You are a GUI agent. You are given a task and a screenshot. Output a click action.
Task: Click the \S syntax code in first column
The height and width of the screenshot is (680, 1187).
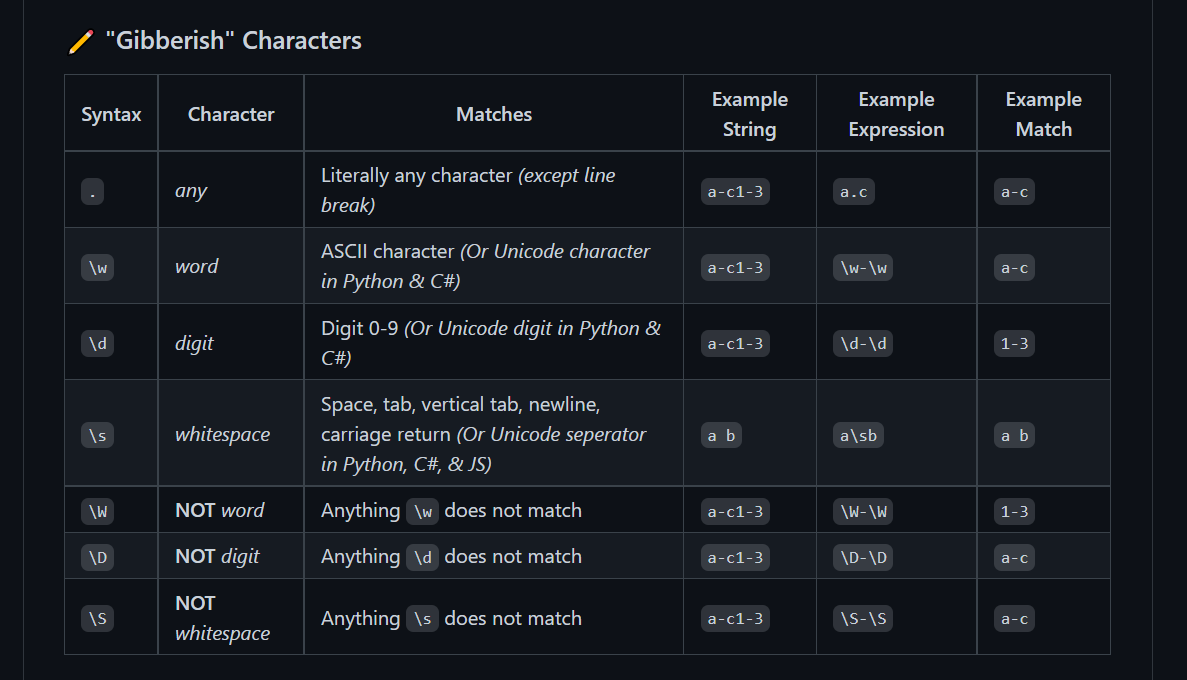pyautogui.click(x=98, y=619)
